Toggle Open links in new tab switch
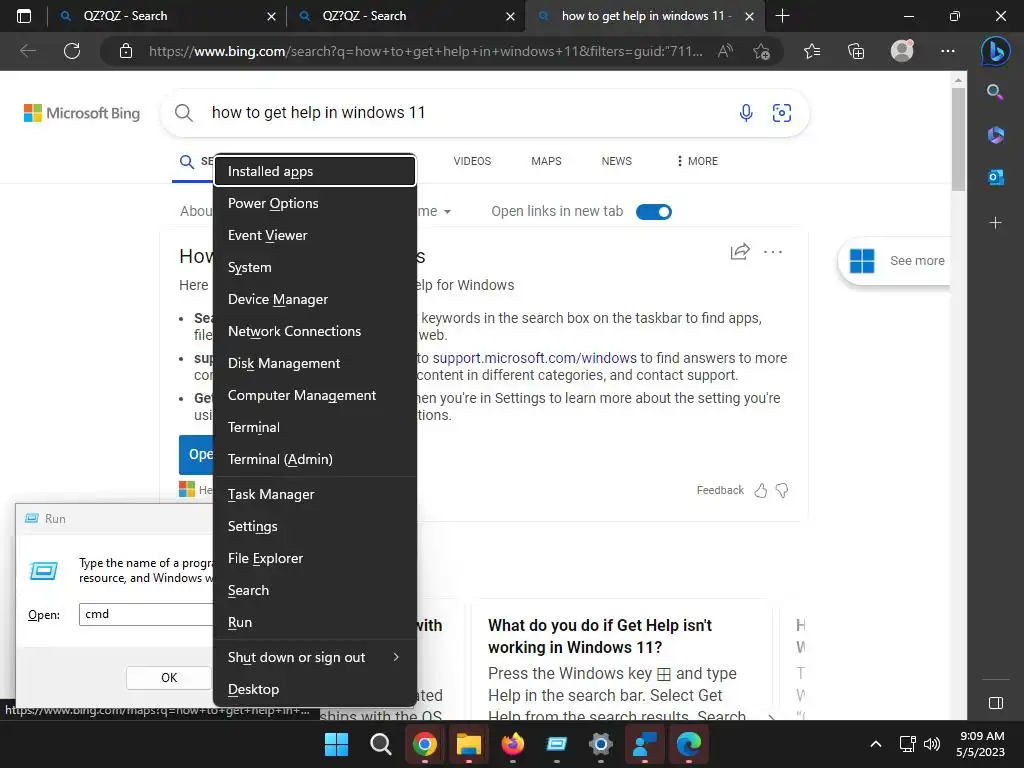 click(654, 212)
